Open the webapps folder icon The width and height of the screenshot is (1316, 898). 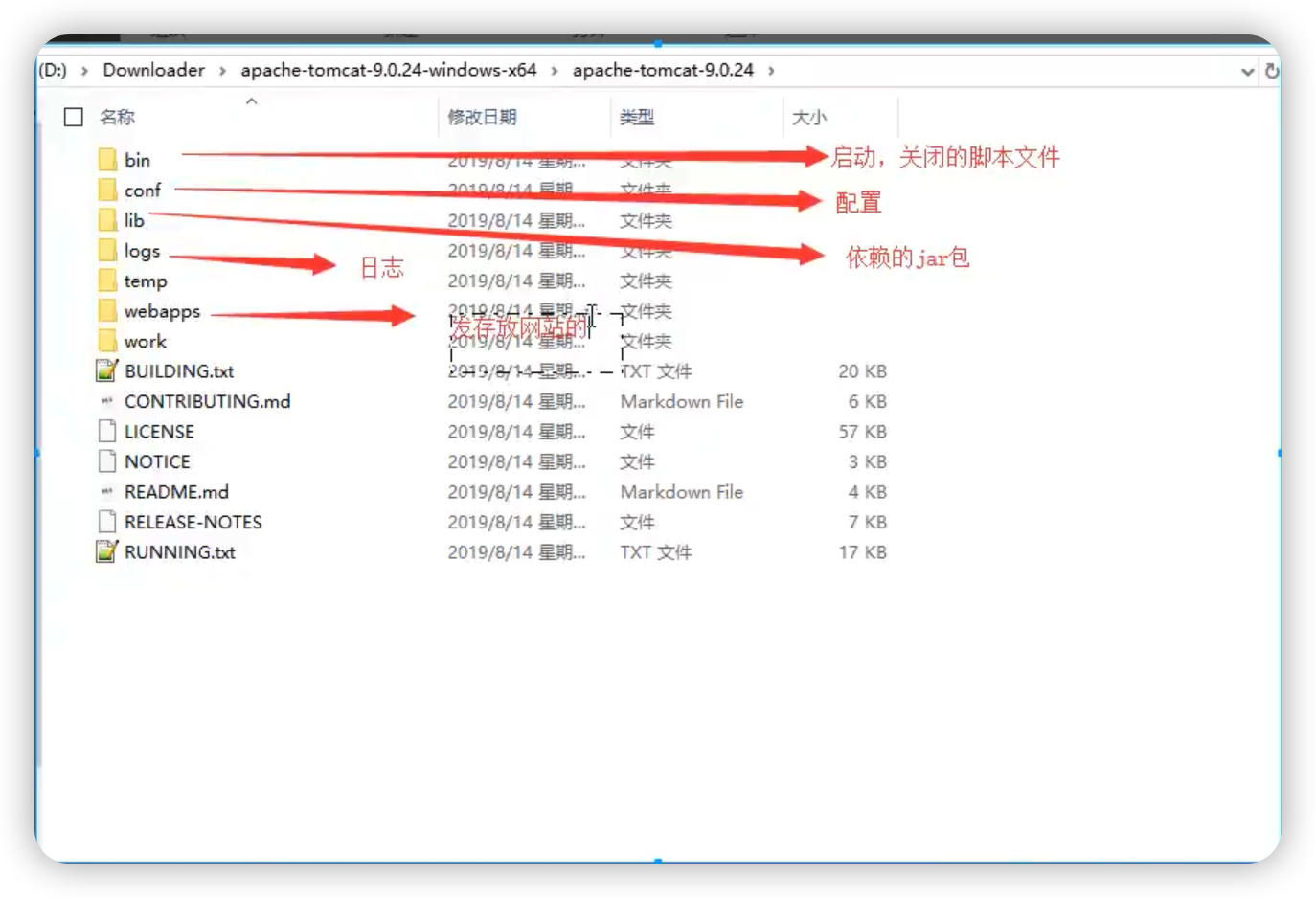click(x=107, y=311)
